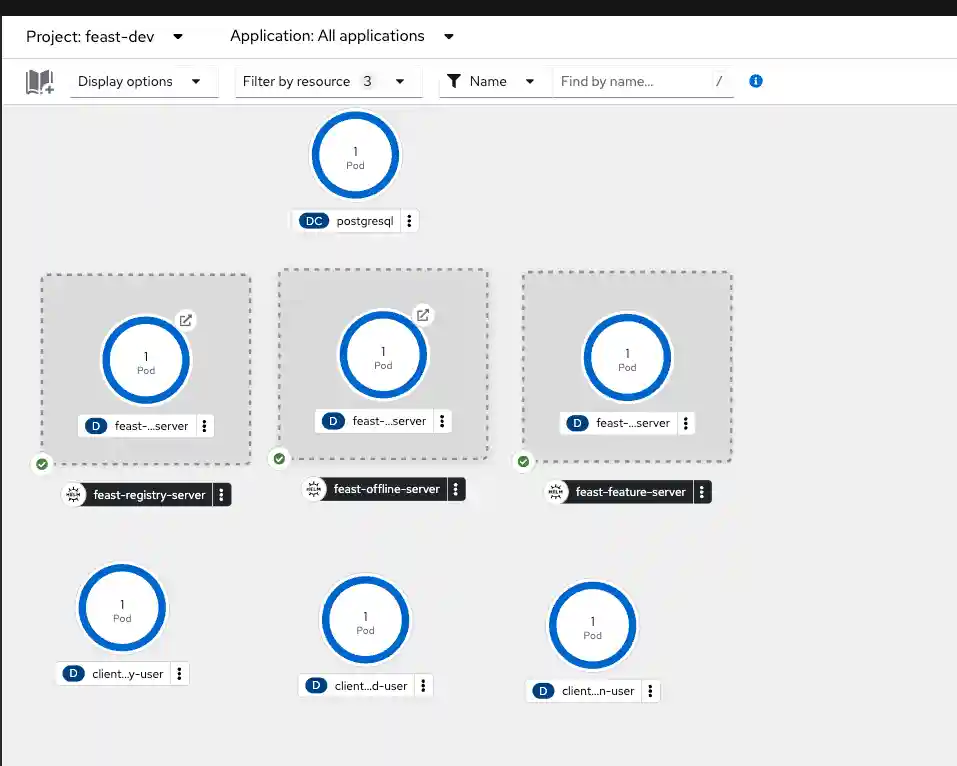Click Helm icon on feast-feature-server label
Image resolution: width=957 pixels, height=766 pixels.
coord(556,492)
